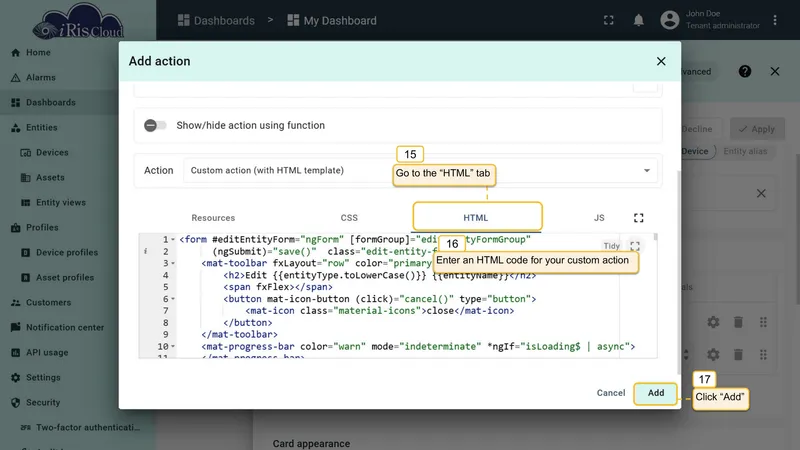Click the notifications bell icon
800x450 pixels.
[638, 20]
